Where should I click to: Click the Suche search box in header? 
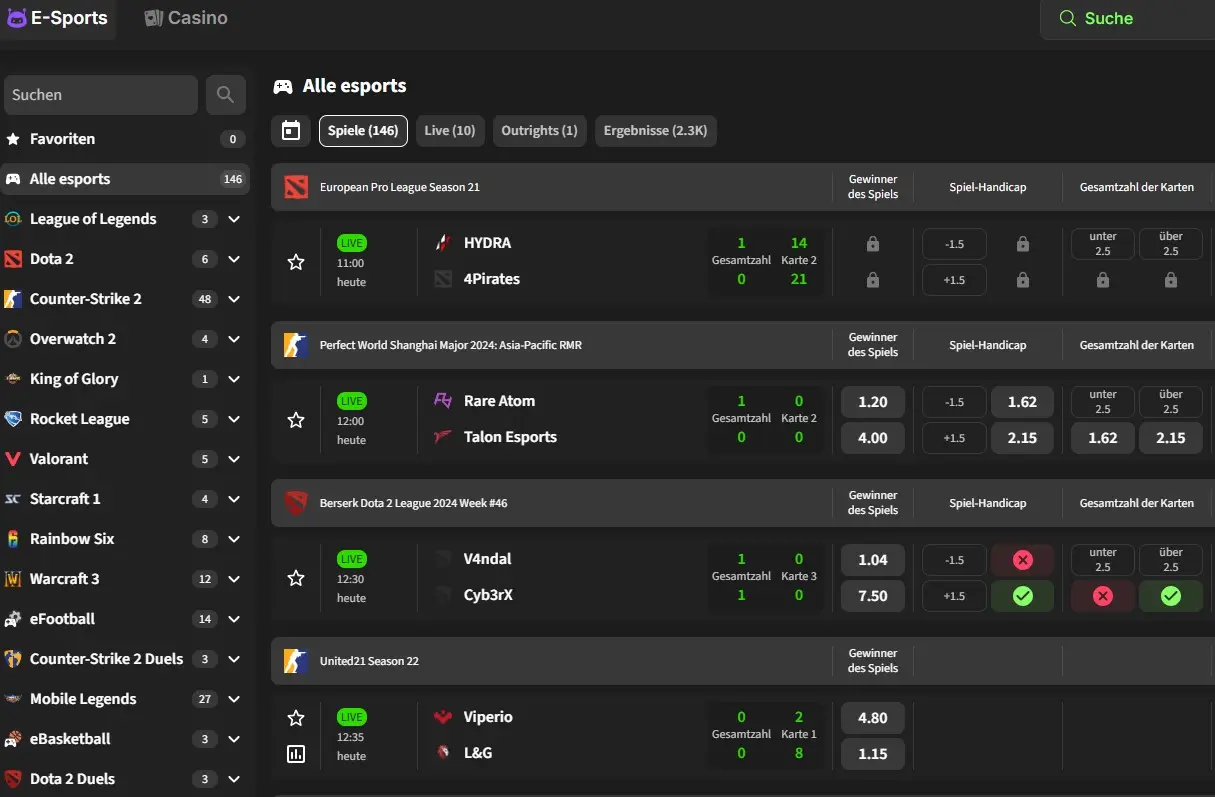[x=1128, y=19]
